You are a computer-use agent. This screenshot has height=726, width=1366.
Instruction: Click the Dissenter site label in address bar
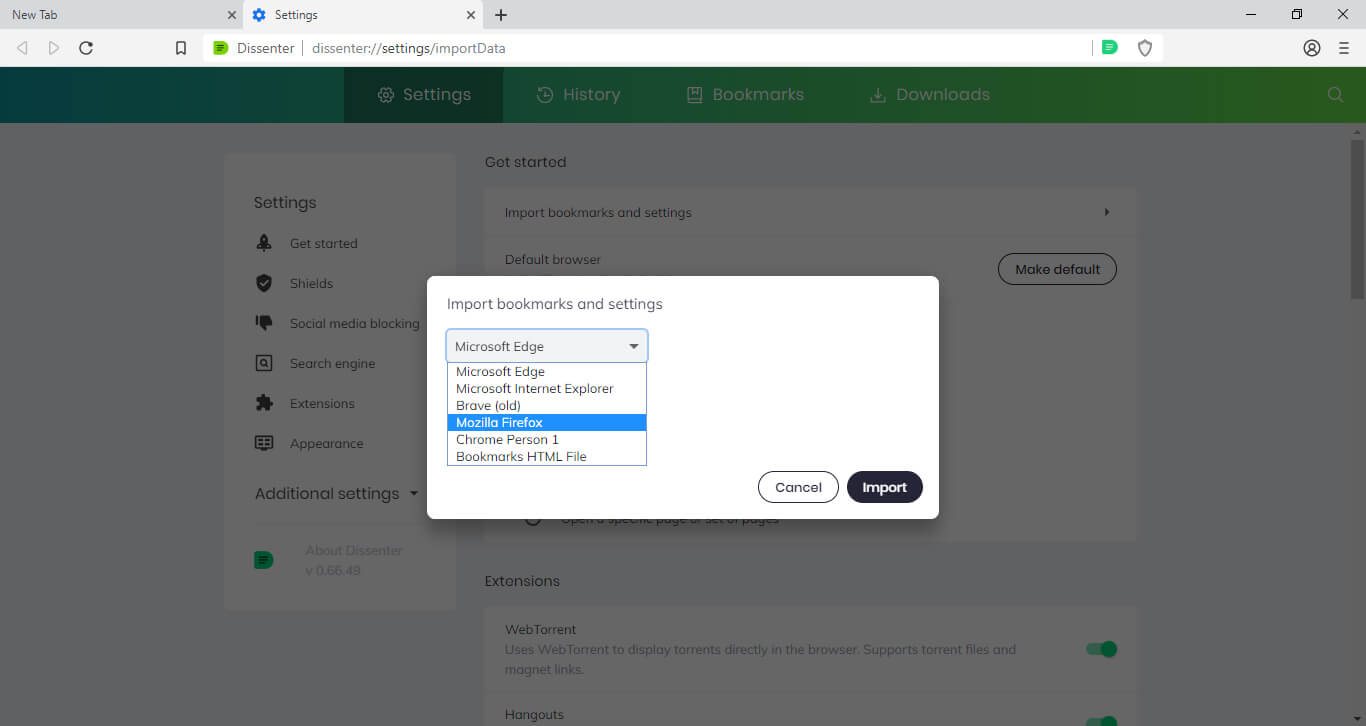[x=266, y=48]
